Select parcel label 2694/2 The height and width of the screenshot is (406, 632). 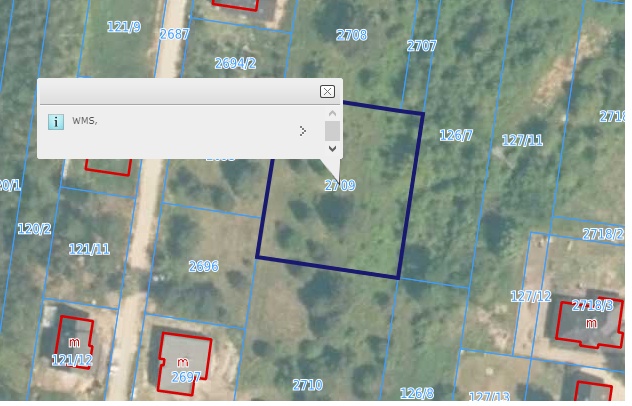coord(235,63)
